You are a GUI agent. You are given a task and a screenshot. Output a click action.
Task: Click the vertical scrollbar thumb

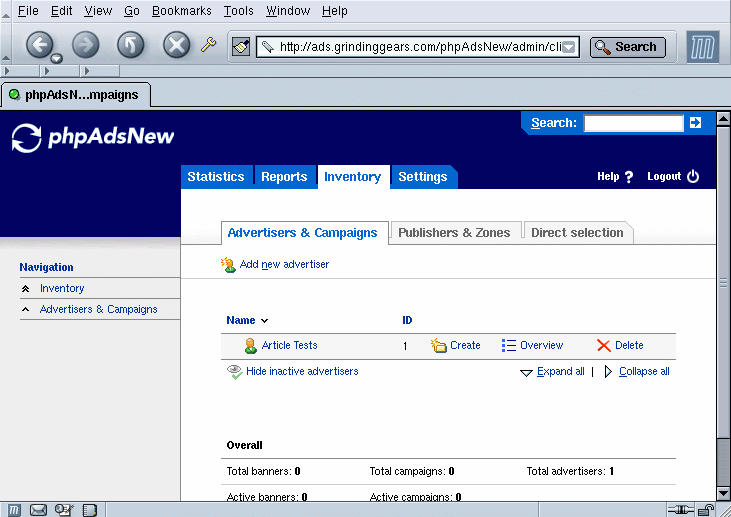pyautogui.click(x=723, y=282)
